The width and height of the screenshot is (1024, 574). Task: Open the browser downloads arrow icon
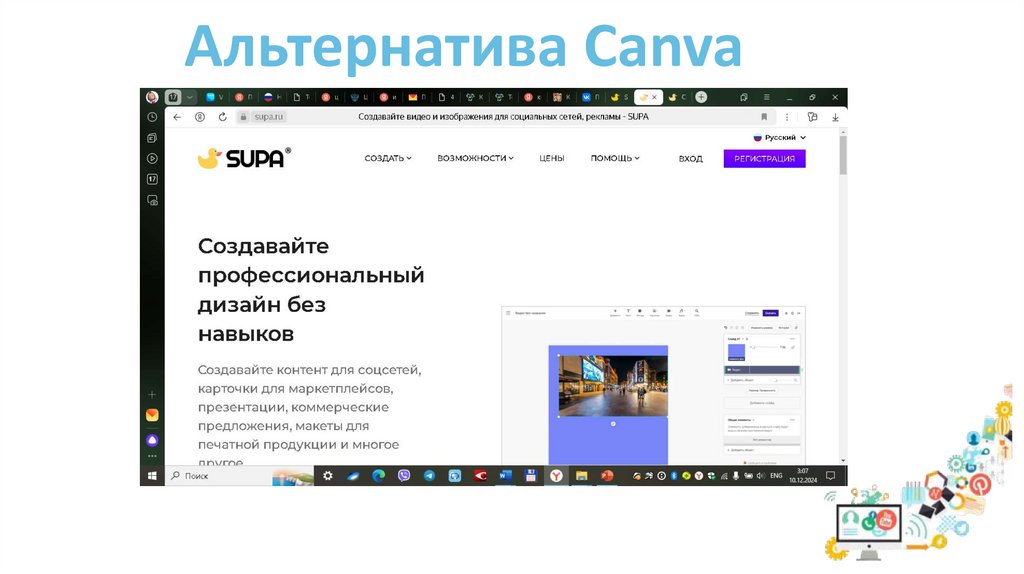click(835, 117)
